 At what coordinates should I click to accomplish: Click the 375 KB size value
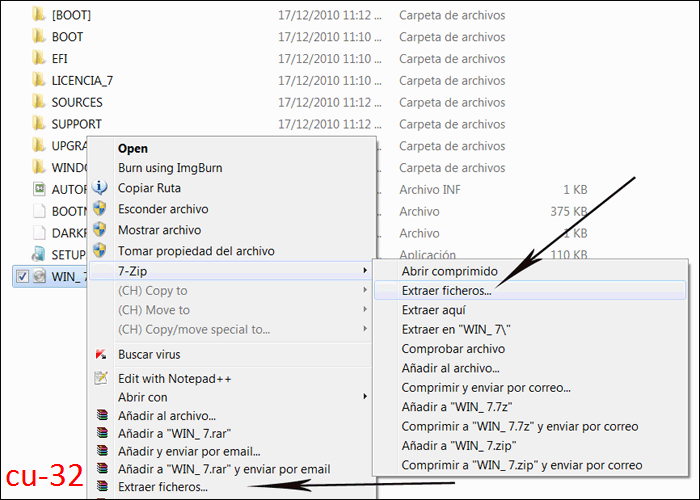(568, 211)
